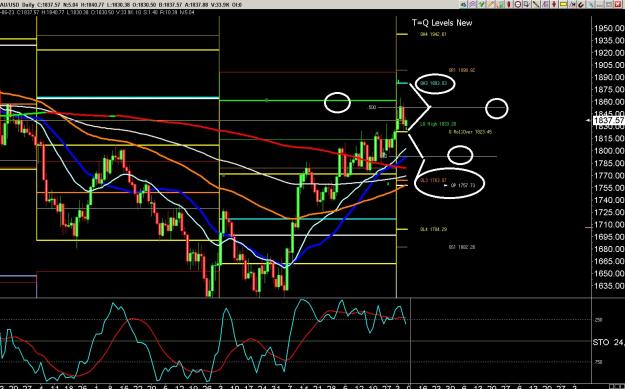625x389 pixels.
Task: Click the 1860.00 price axis label
Action: point(609,102)
